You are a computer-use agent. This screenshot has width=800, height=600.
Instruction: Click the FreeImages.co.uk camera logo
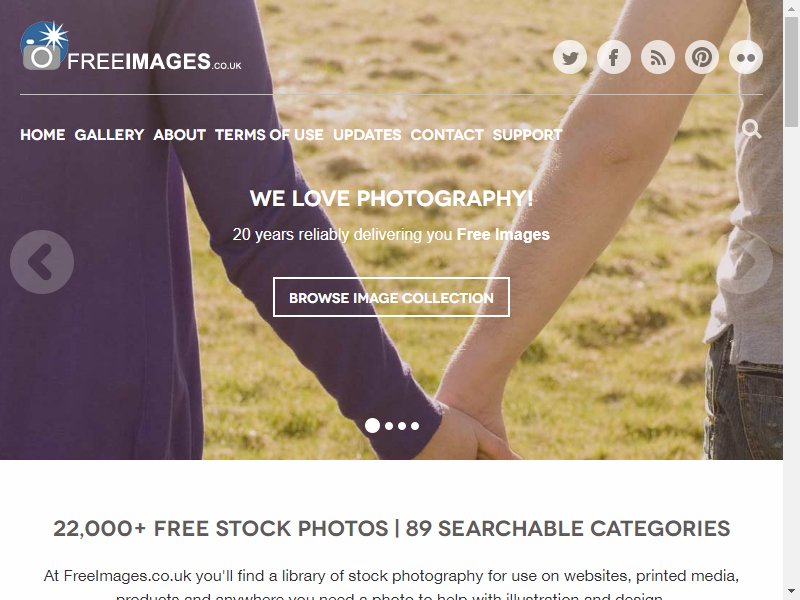131,46
